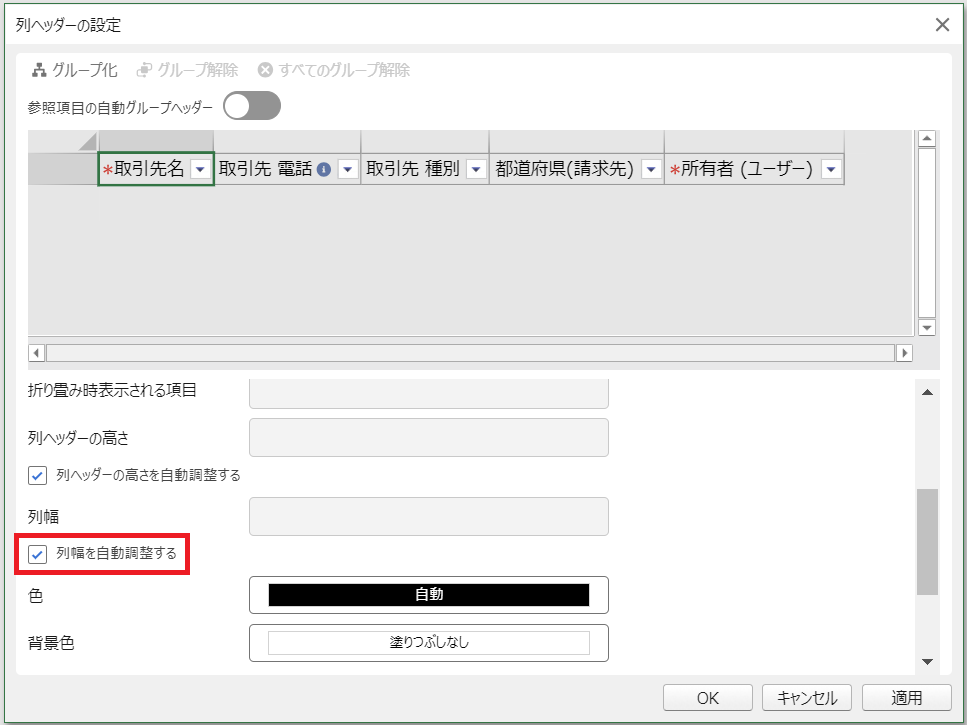
Task: Open dropdown arrow of 取引先 種別 column
Action: [x=476, y=169]
